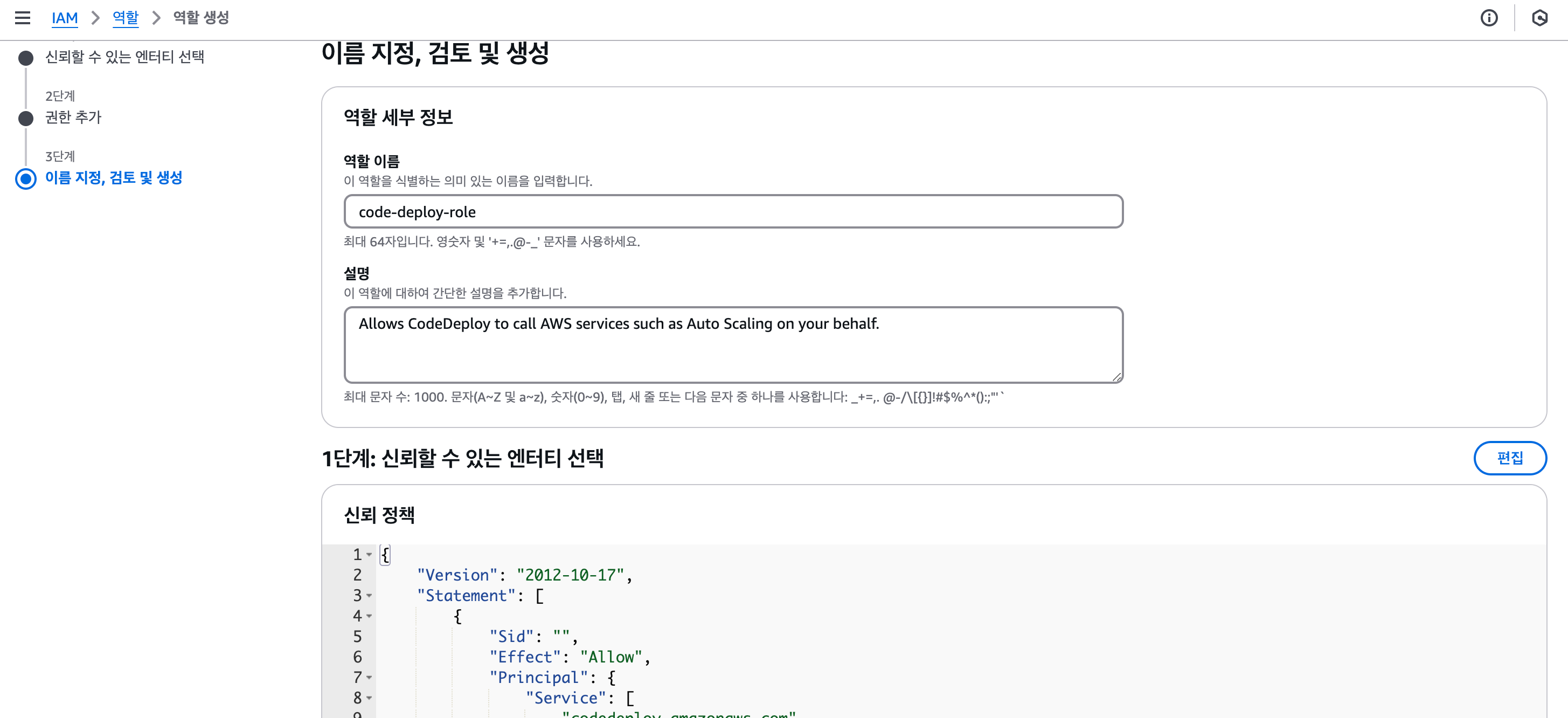Image resolution: width=1568 pixels, height=718 pixels.
Task: Collapse fold arrow on line 4
Action: point(369,616)
